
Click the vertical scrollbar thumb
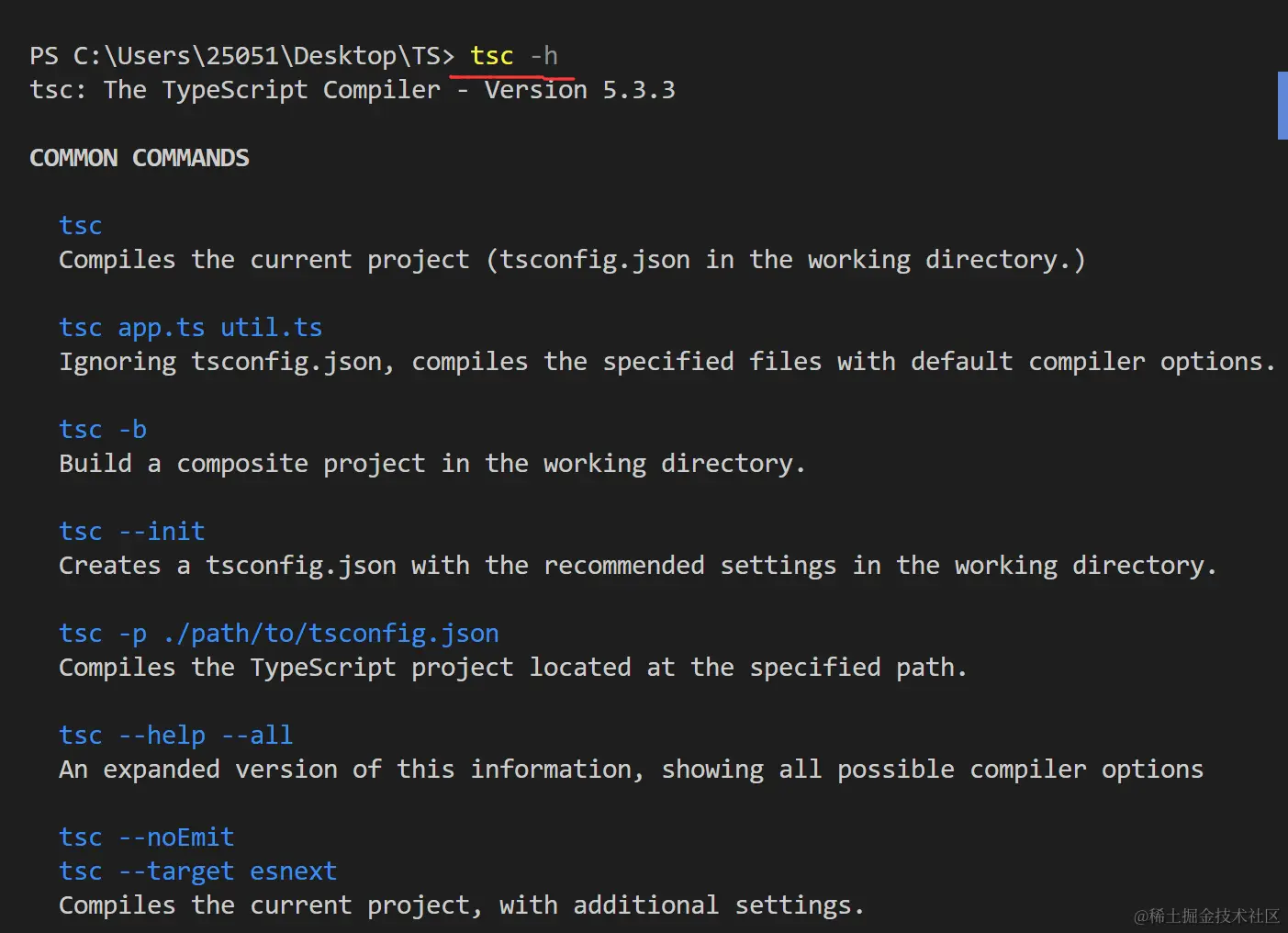point(1281,105)
